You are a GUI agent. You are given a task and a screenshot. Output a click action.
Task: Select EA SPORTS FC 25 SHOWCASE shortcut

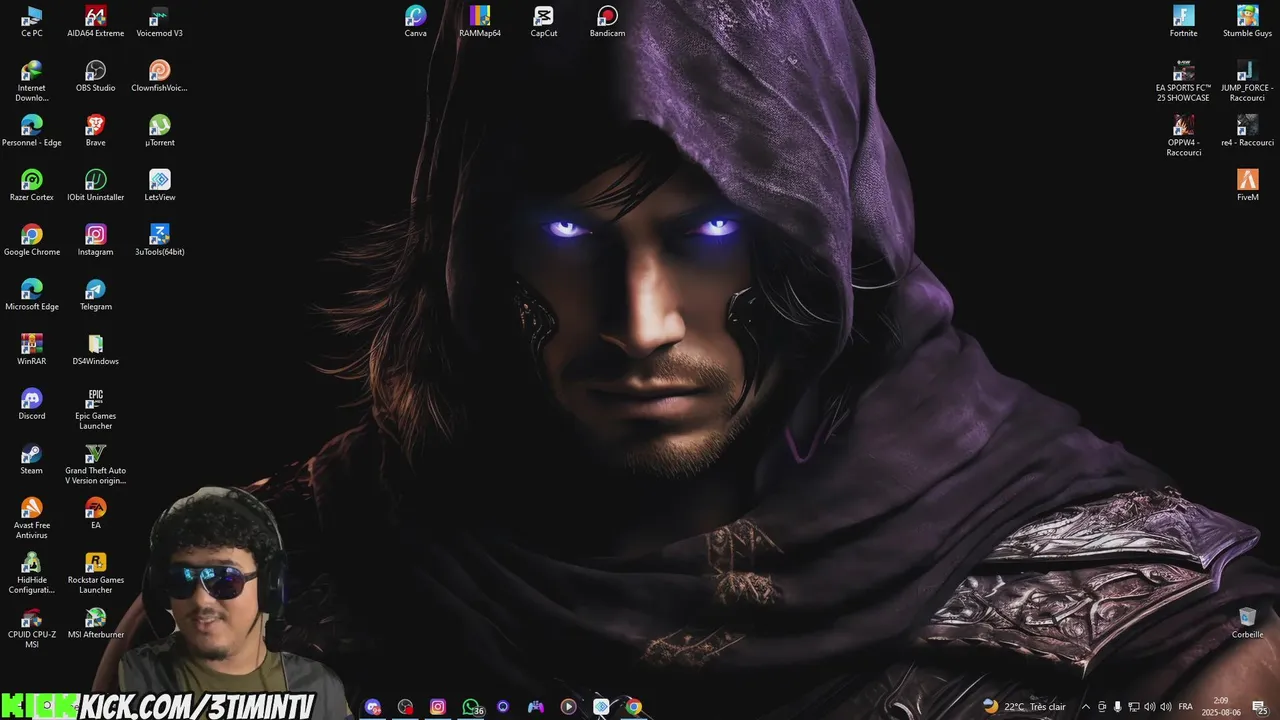pyautogui.click(x=1184, y=81)
